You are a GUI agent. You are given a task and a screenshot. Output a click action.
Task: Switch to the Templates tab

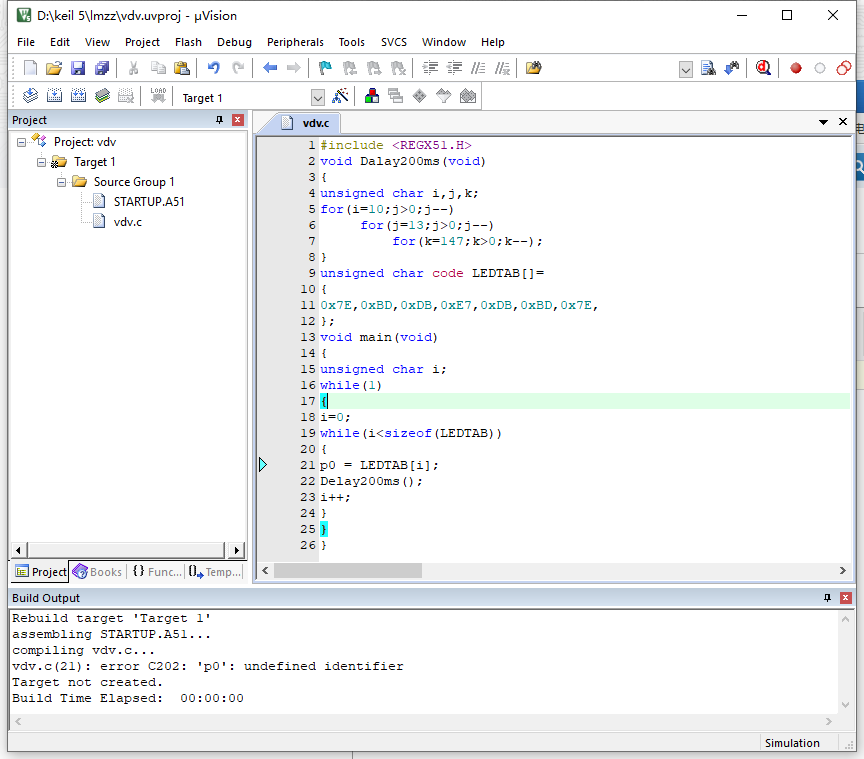215,572
